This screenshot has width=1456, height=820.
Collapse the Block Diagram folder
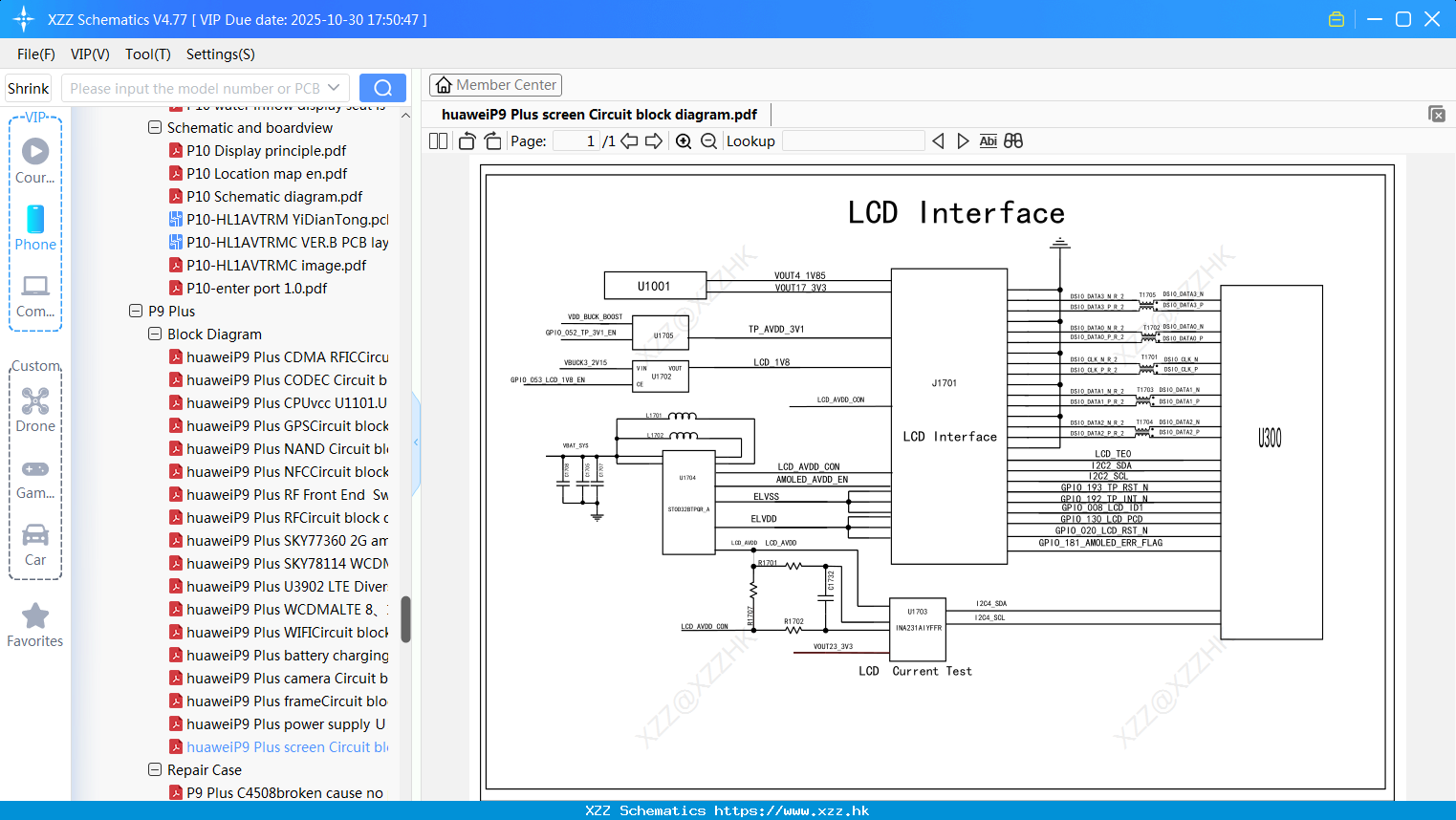tap(155, 334)
